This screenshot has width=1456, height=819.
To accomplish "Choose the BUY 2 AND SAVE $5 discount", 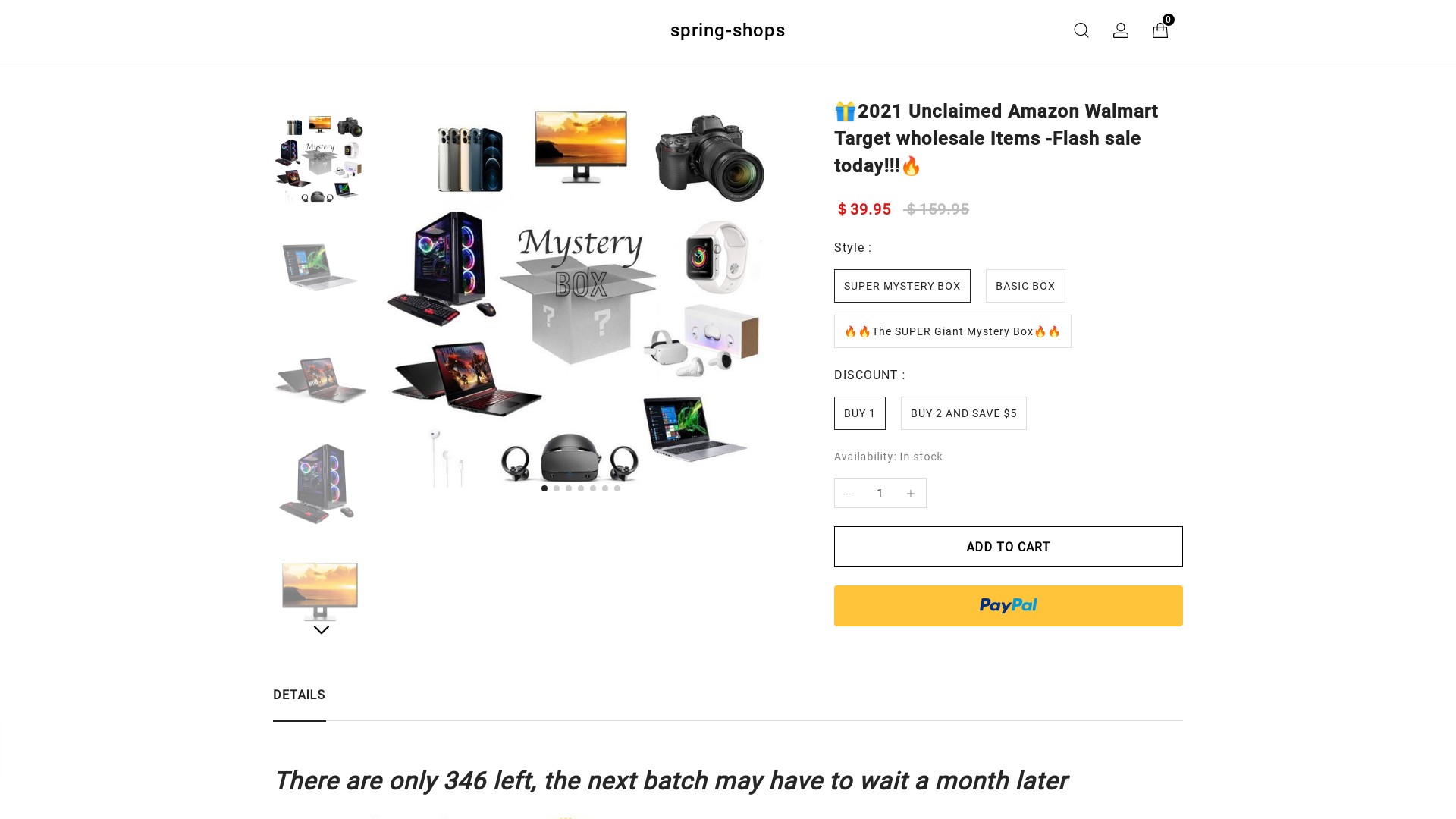I will click(963, 413).
